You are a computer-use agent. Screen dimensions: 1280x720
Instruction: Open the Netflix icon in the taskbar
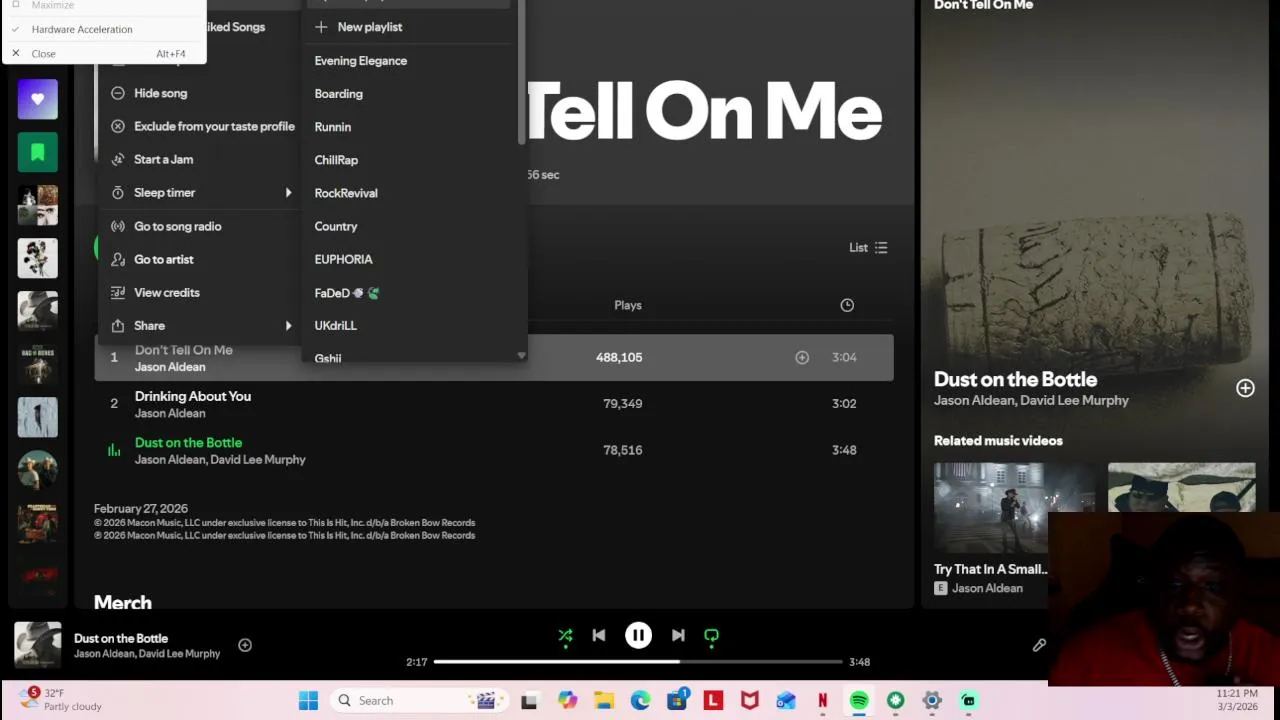click(823, 701)
